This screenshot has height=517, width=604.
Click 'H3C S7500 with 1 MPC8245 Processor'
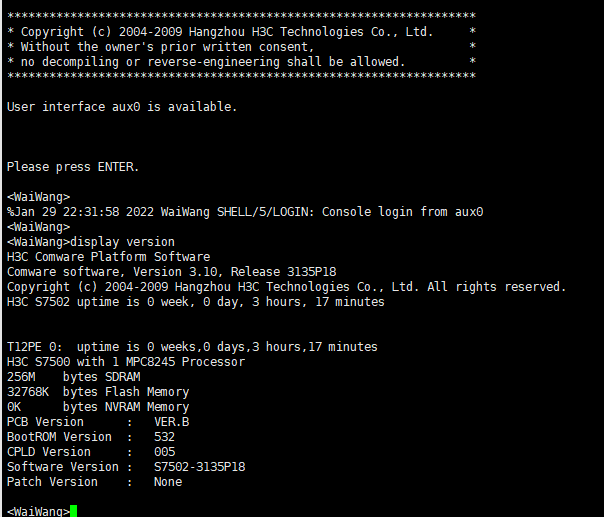click(x=126, y=362)
